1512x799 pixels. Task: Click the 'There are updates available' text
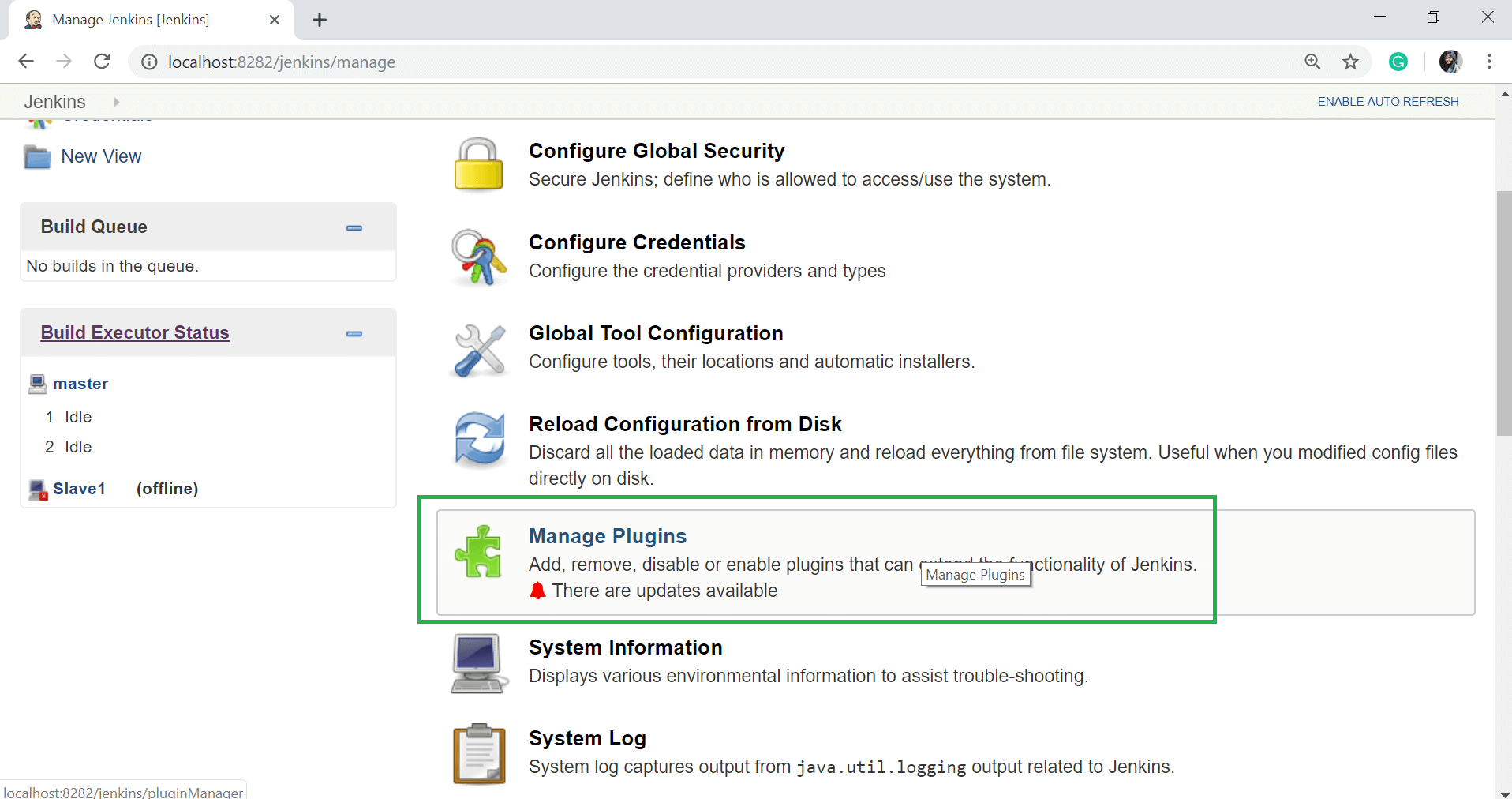point(664,591)
